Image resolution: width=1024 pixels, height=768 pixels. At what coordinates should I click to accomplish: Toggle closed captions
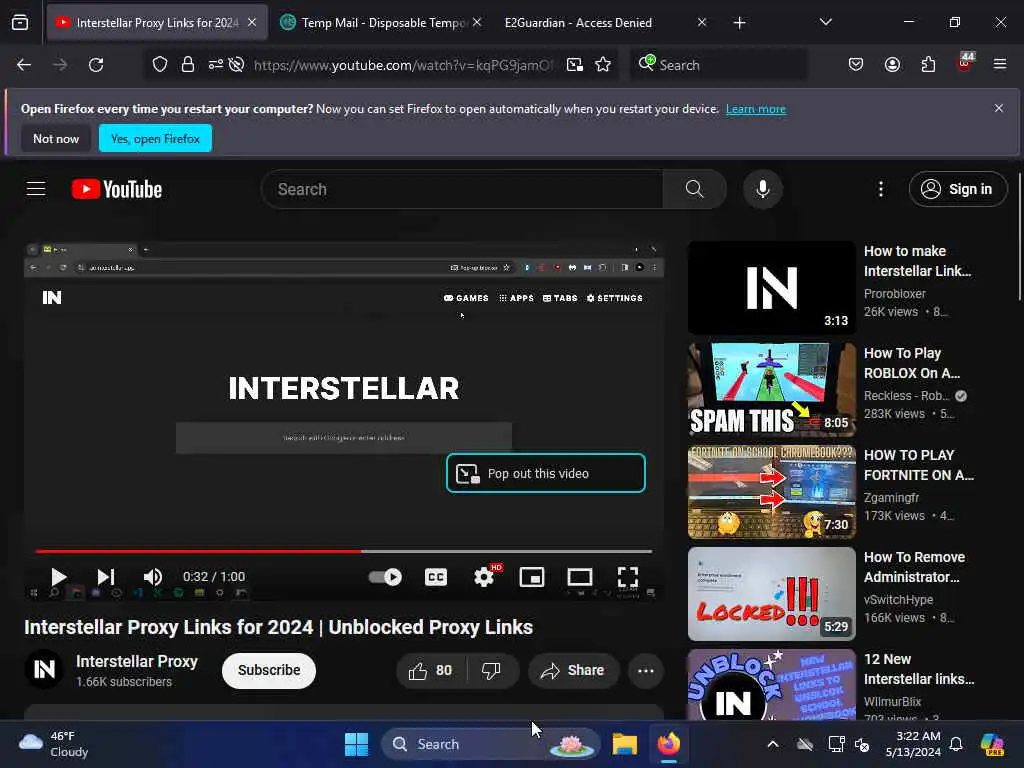click(436, 577)
